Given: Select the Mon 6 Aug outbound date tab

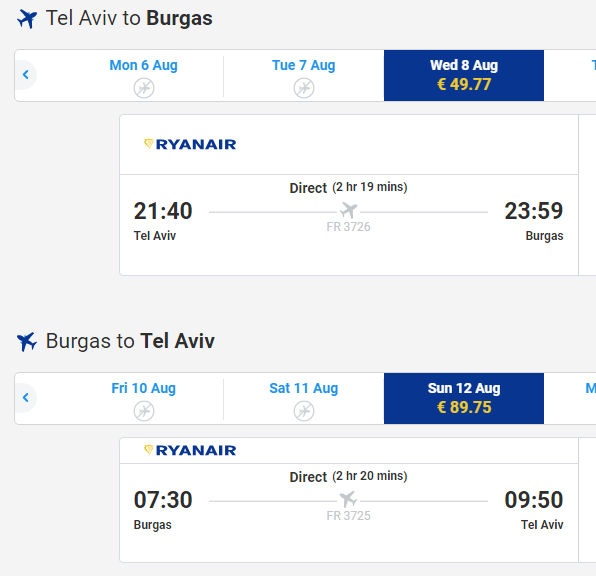Looking at the screenshot, I should 144,75.
